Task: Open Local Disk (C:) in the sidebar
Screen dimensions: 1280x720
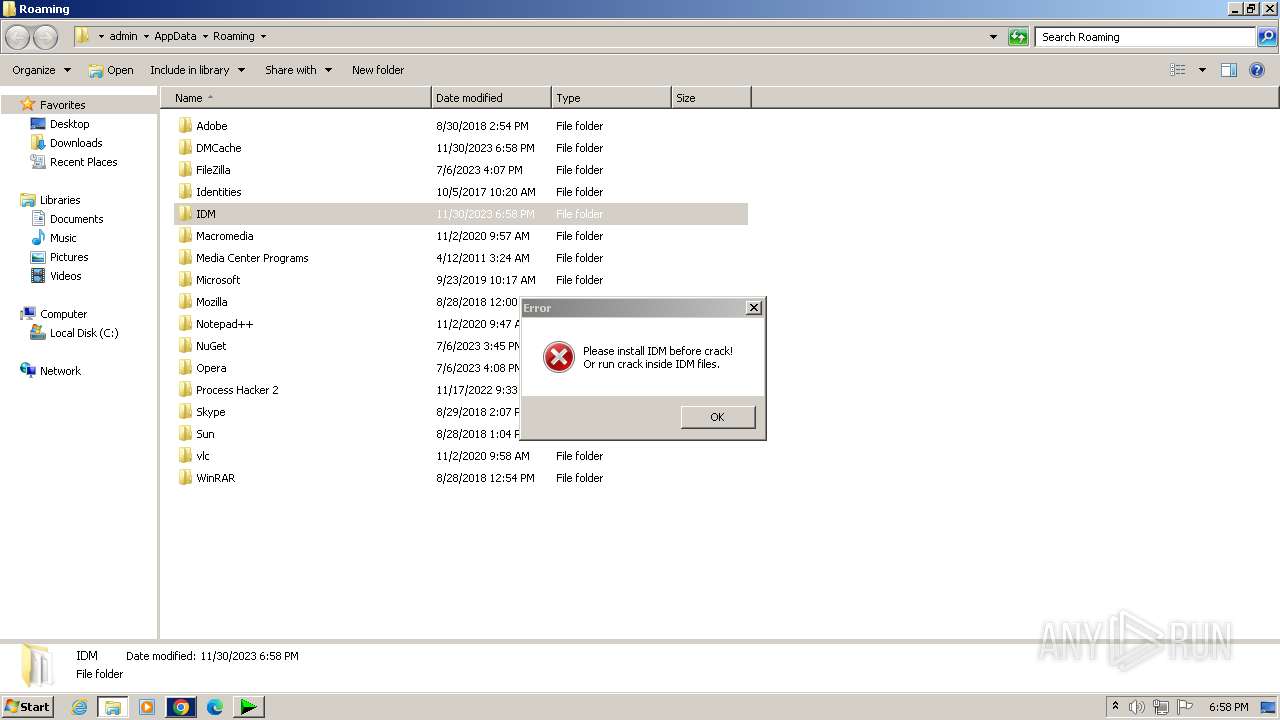Action: 84,333
